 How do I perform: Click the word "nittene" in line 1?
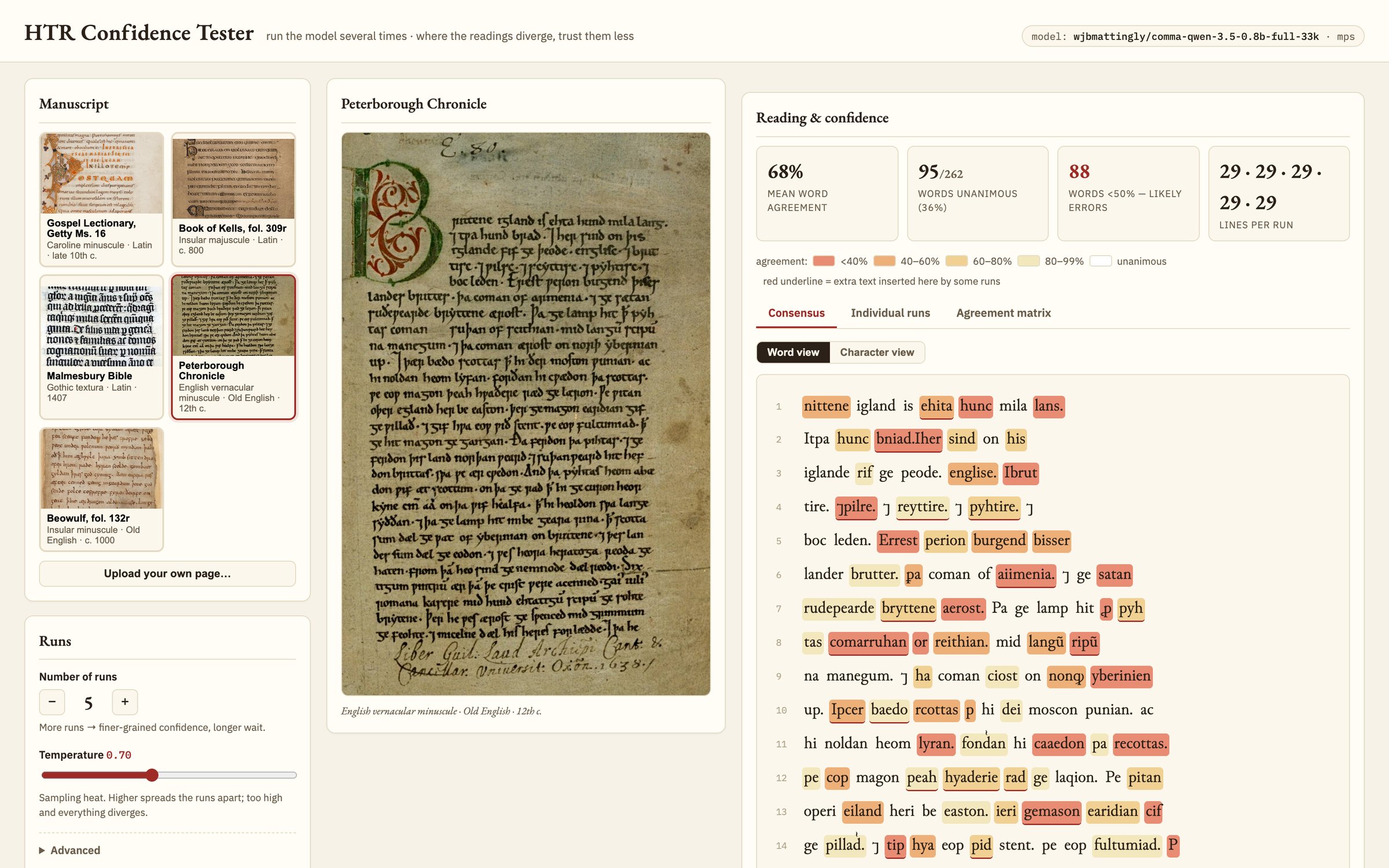coord(826,406)
